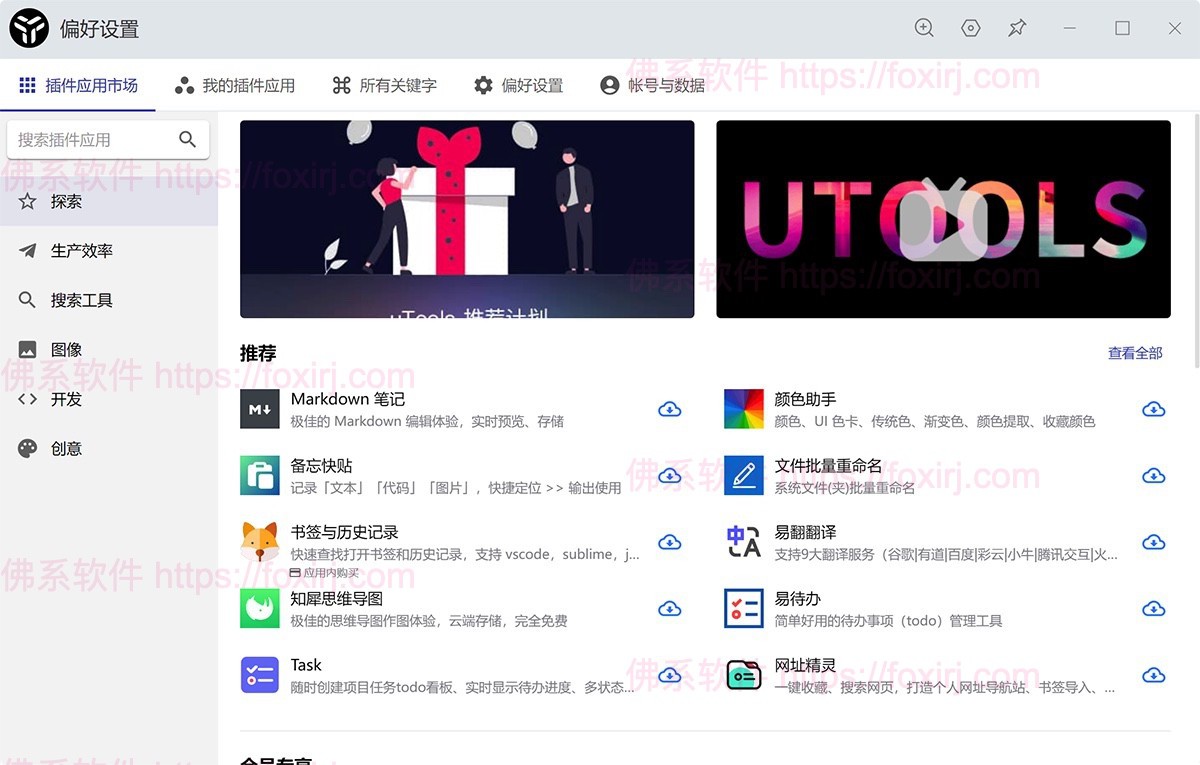Click the magnifier zoom icon in title bar

point(924,28)
